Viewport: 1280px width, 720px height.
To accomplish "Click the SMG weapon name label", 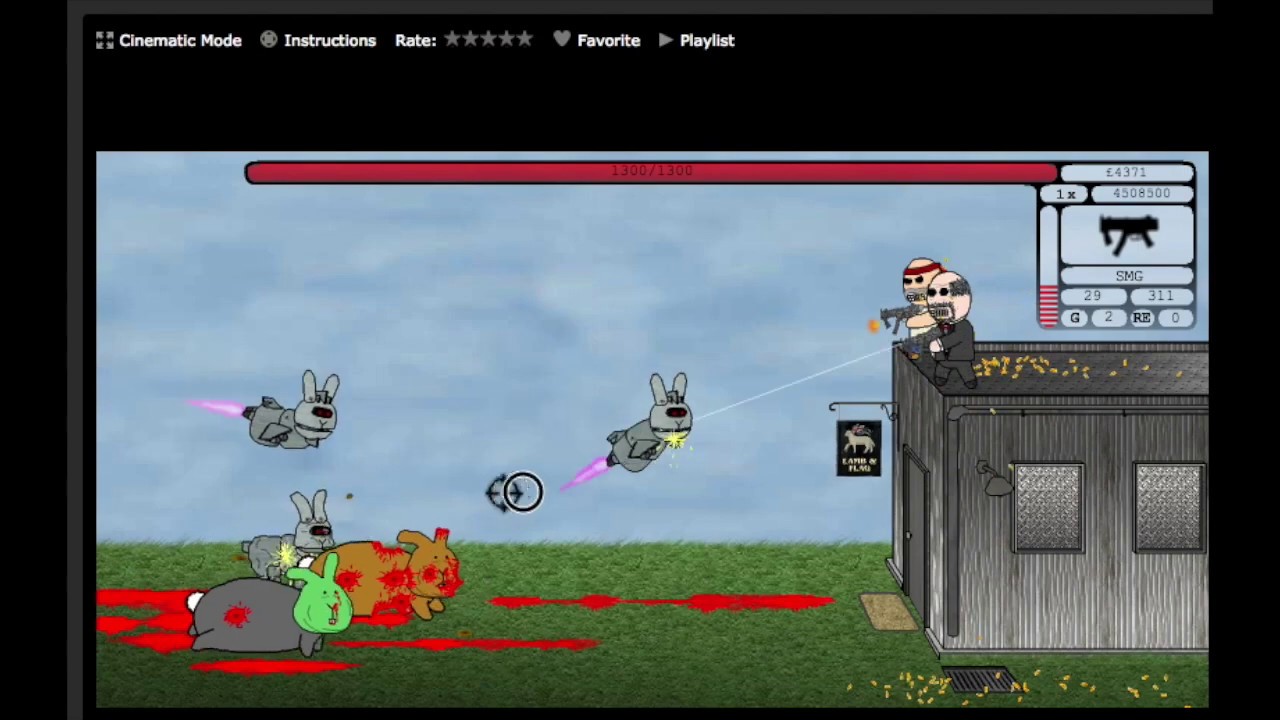I will pos(1127,276).
